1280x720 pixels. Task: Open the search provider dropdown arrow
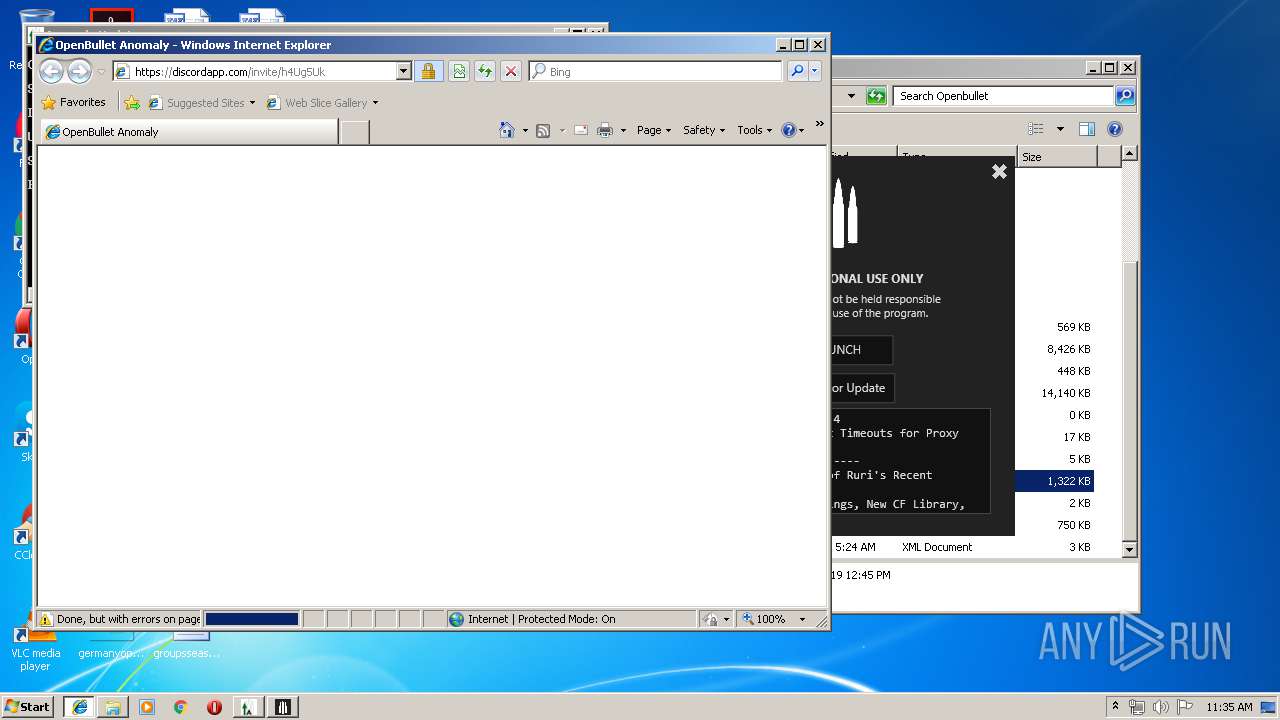coord(815,71)
